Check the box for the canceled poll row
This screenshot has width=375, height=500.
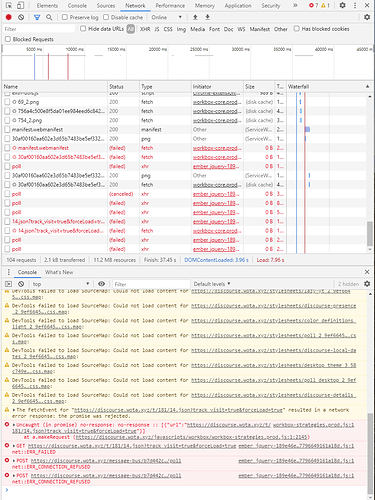coord(7,194)
